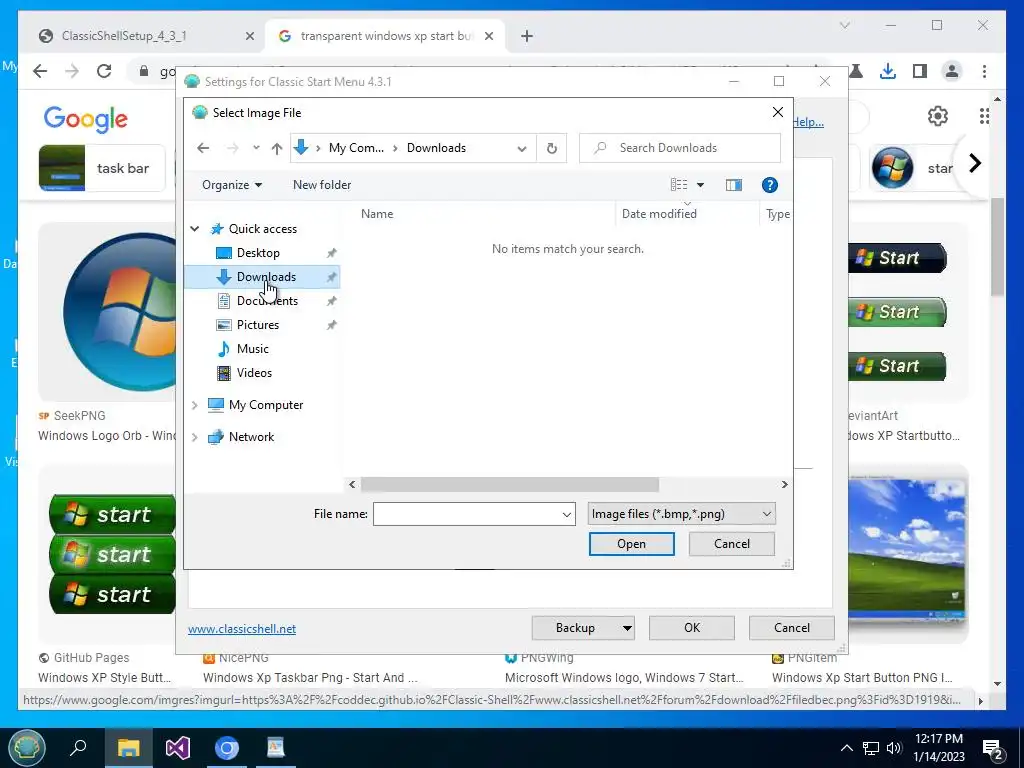
Task: Refresh the Downloads folder listing
Action: pyautogui.click(x=552, y=148)
